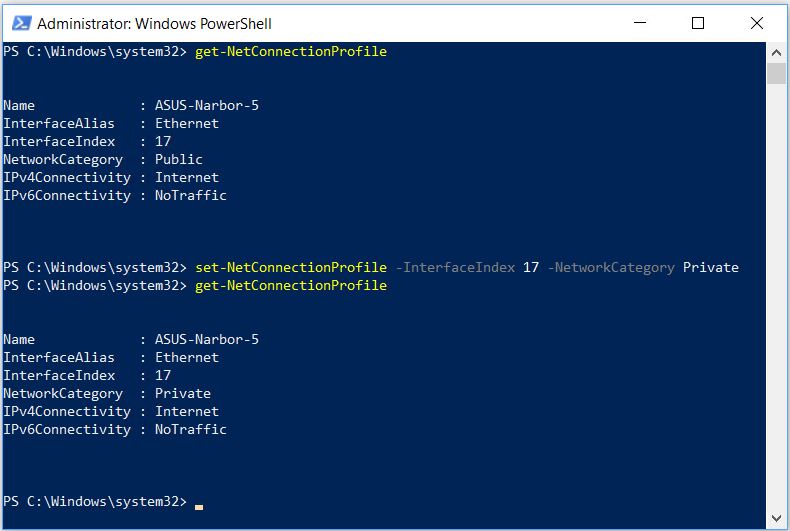Click the empty scrollbar track below thumb
790x531 pixels.
pos(776,297)
